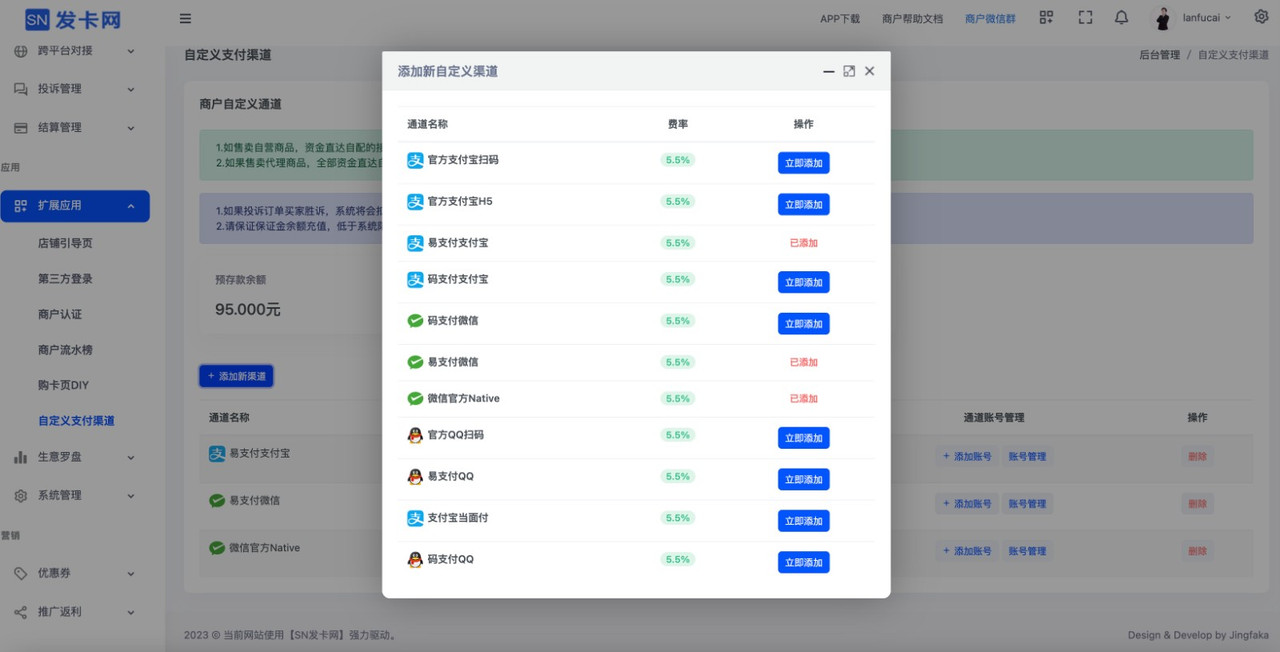Open 第三方登录 in sidebar

tap(65, 279)
